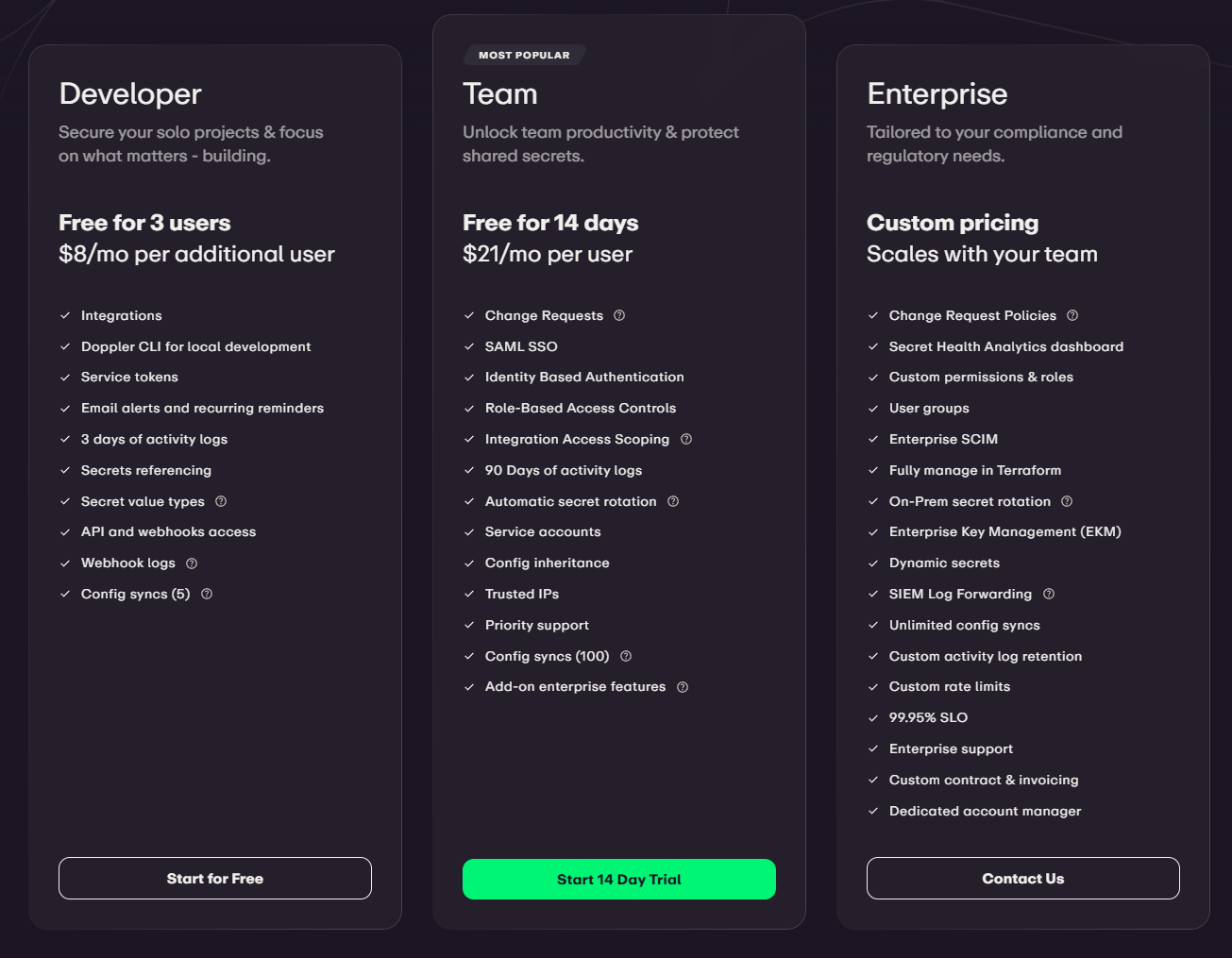Click info icon next to SIEM Log Forwarding

[1049, 594]
